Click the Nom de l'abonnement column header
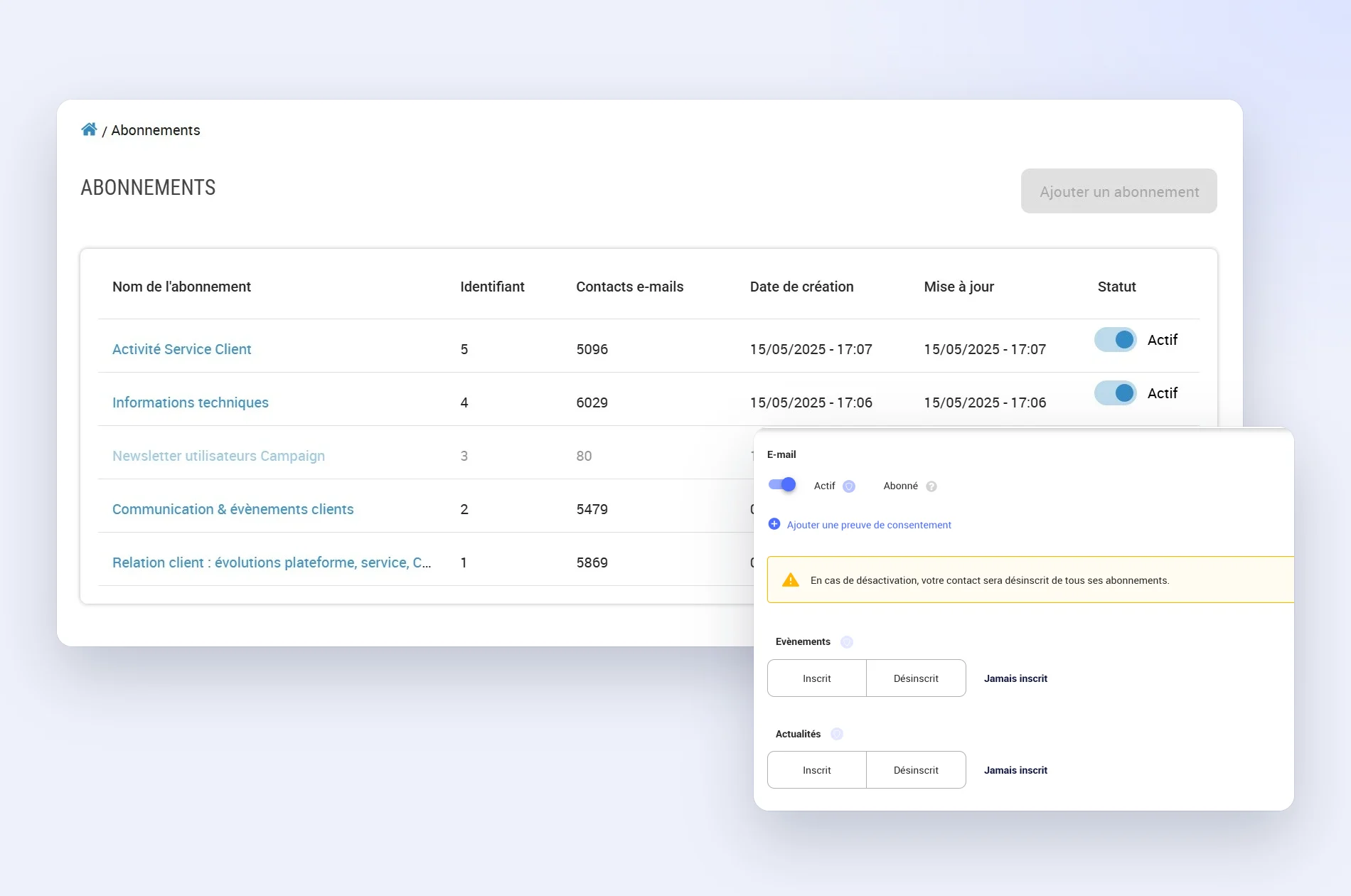 coord(181,287)
